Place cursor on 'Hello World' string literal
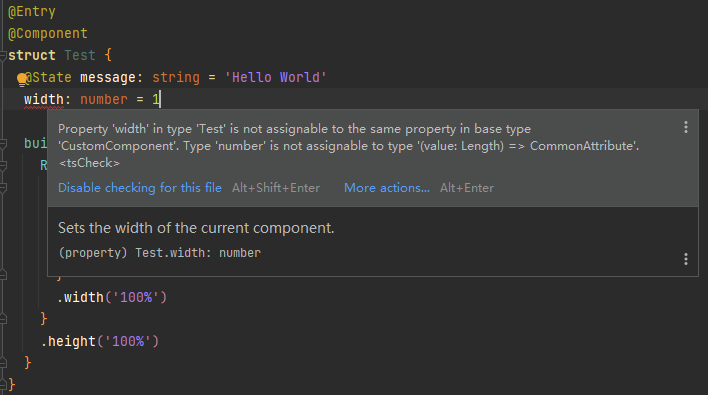The width and height of the screenshot is (708, 395). coord(275,78)
